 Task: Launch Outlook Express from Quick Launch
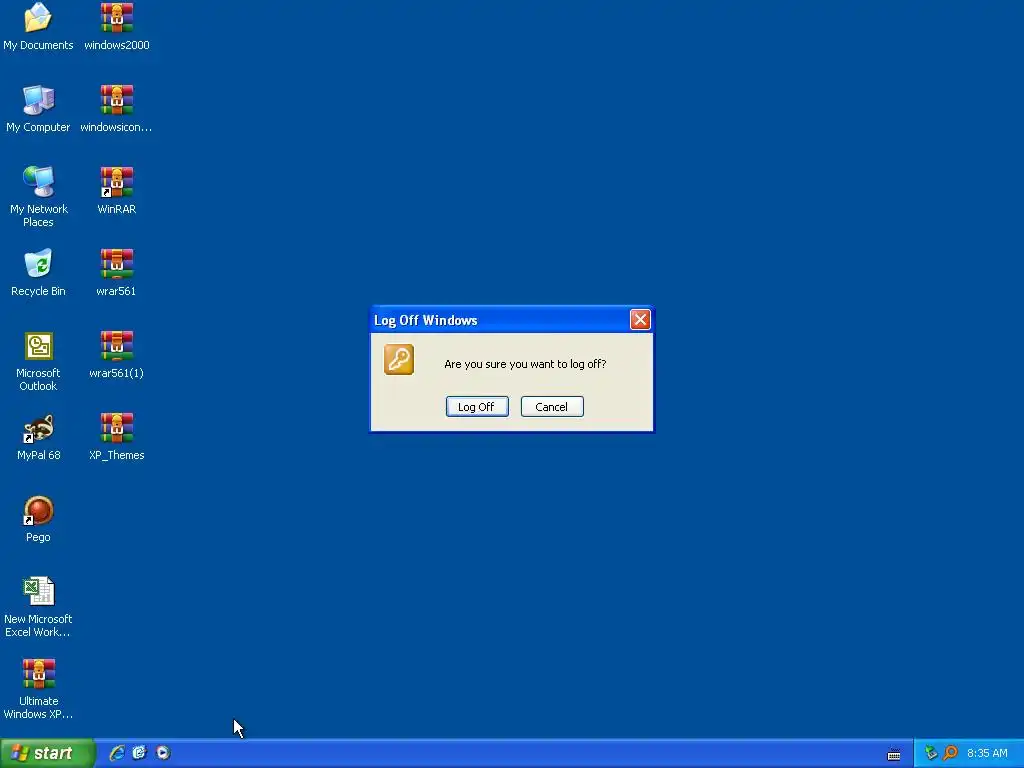pos(140,753)
